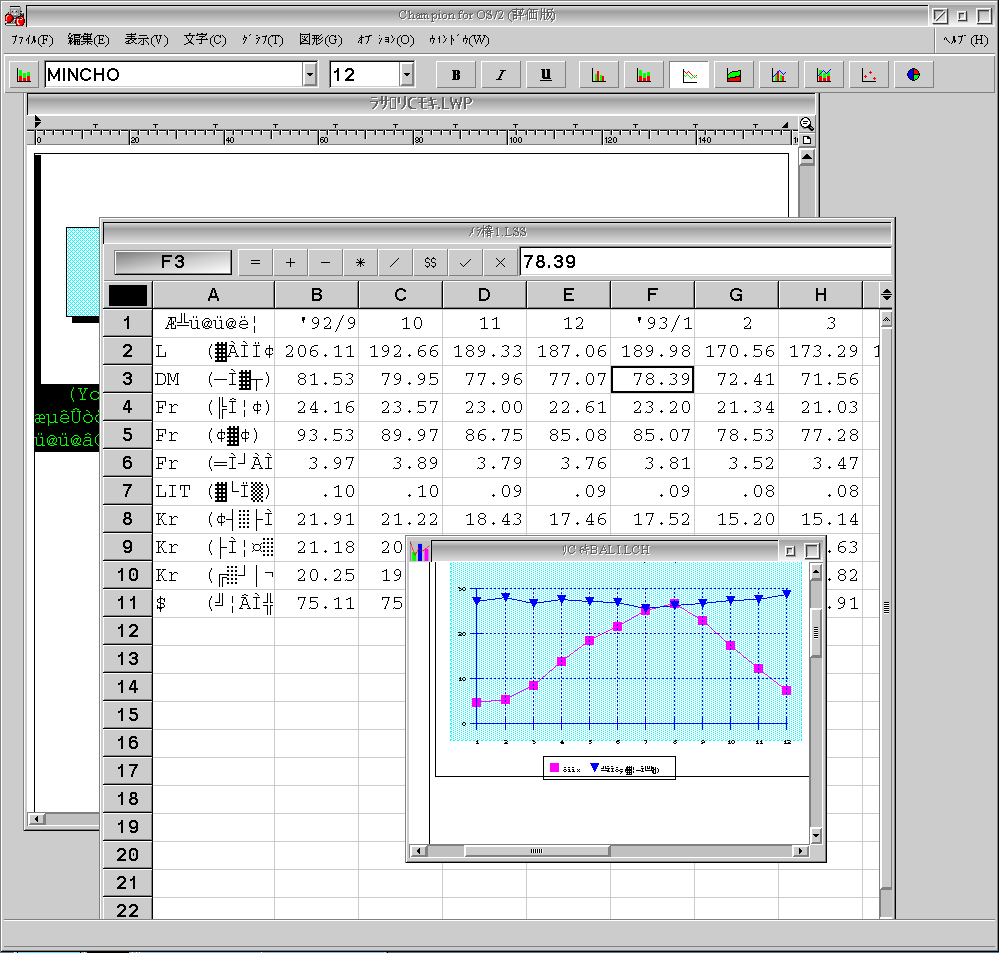Select column A header
This screenshot has width=999, height=953.
(x=213, y=295)
